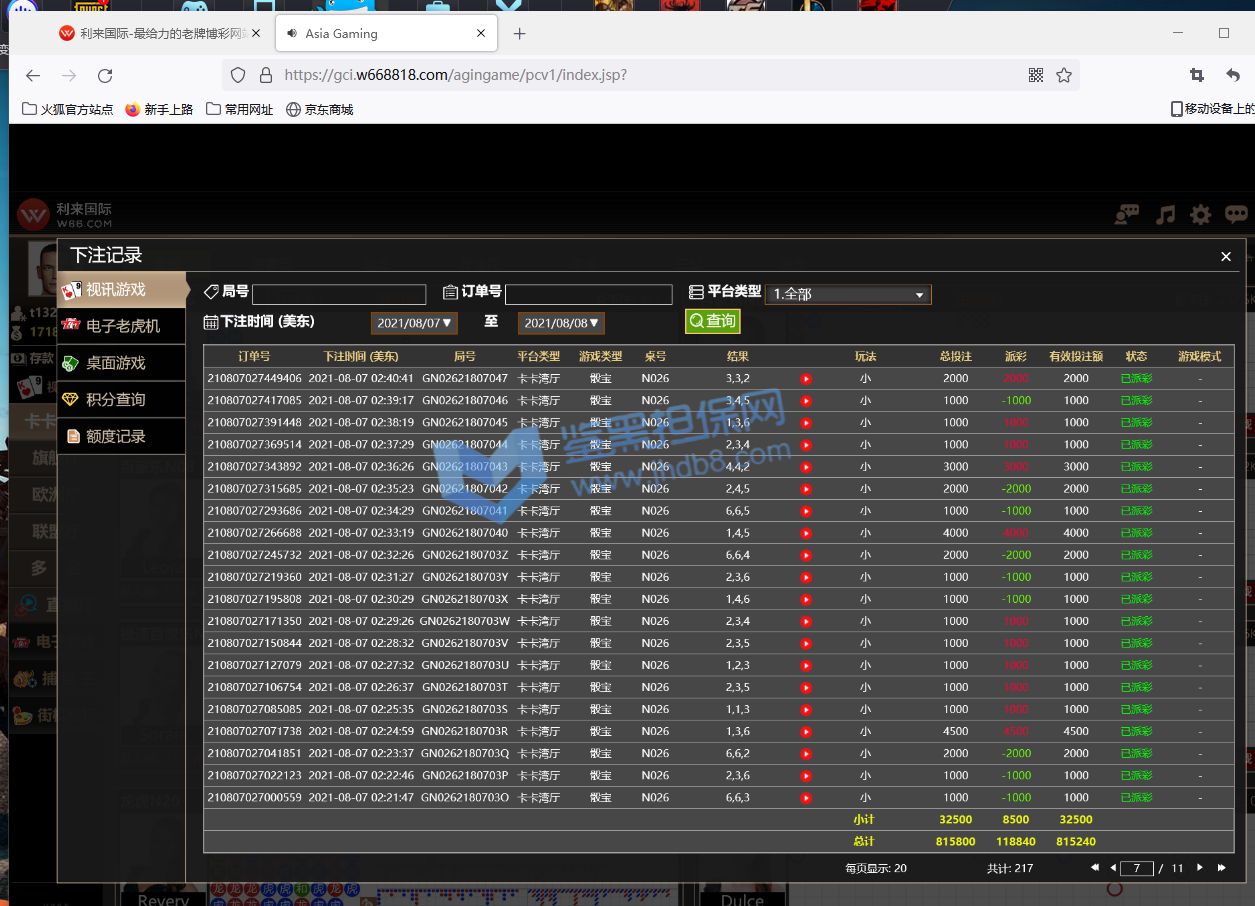Play video replay for order 210807027449406

pyautogui.click(x=806, y=379)
